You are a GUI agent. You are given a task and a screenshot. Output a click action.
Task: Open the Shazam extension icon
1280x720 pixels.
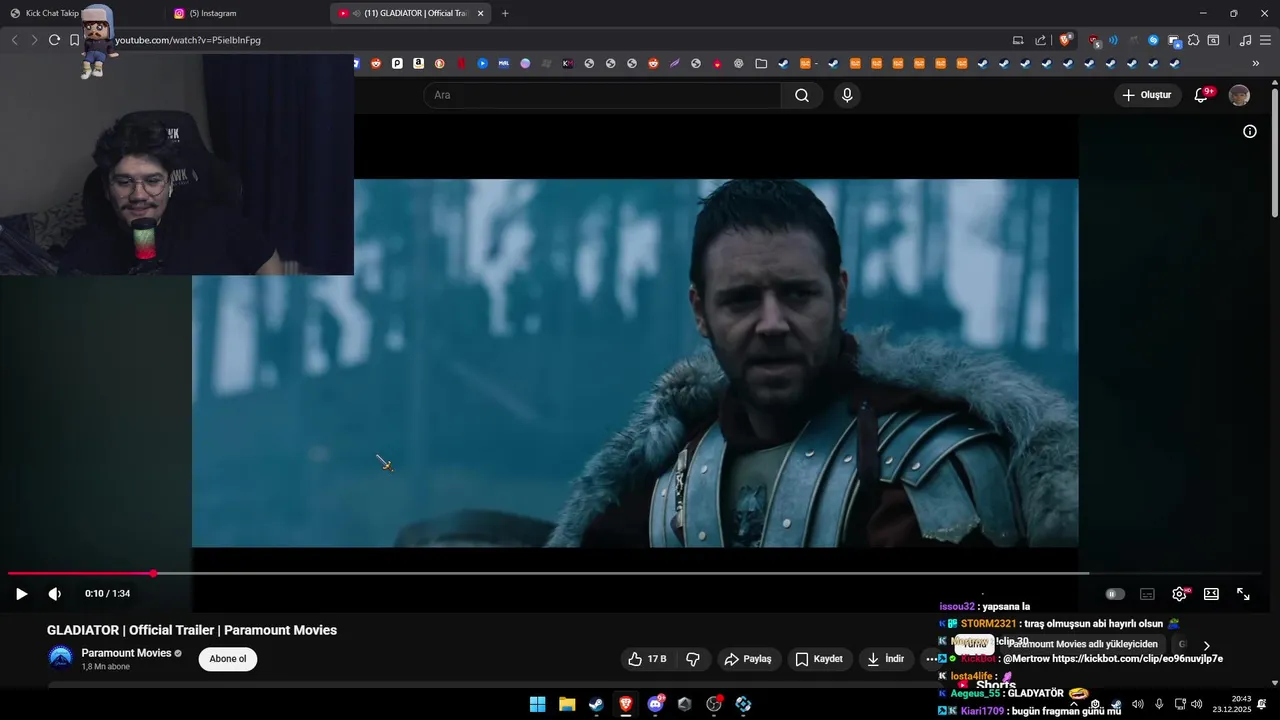click(x=1153, y=40)
